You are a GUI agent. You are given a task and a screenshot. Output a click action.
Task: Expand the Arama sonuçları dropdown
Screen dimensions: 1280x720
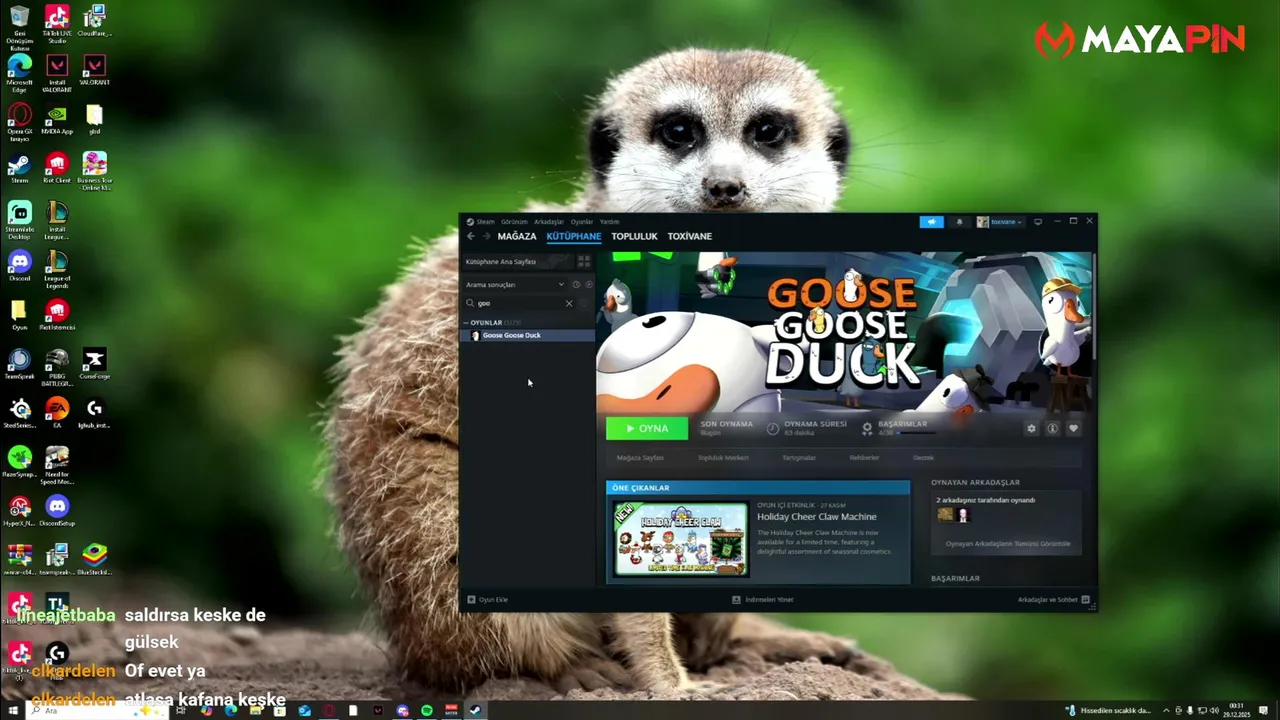point(515,285)
